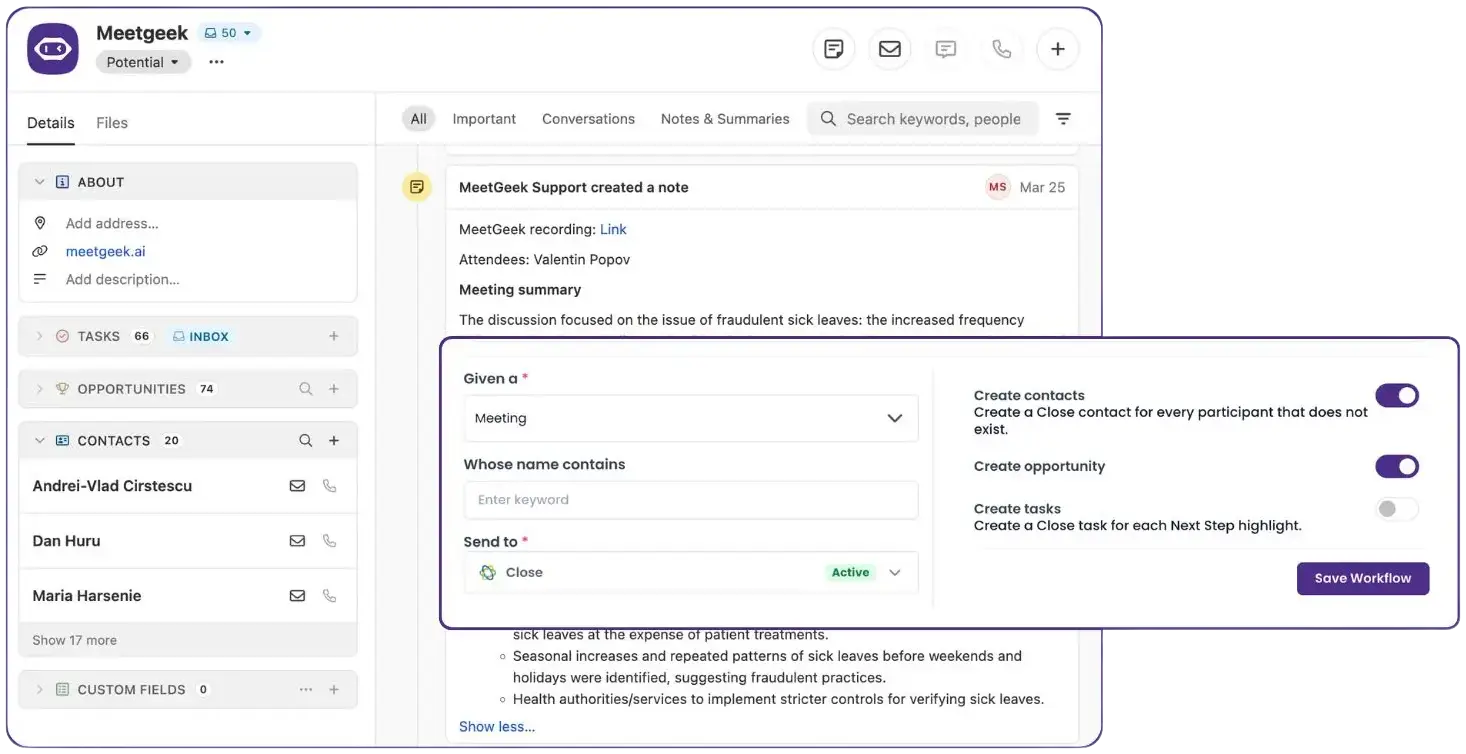Select the Conversations filter tab
This screenshot has width=1466, height=754.
(588, 119)
